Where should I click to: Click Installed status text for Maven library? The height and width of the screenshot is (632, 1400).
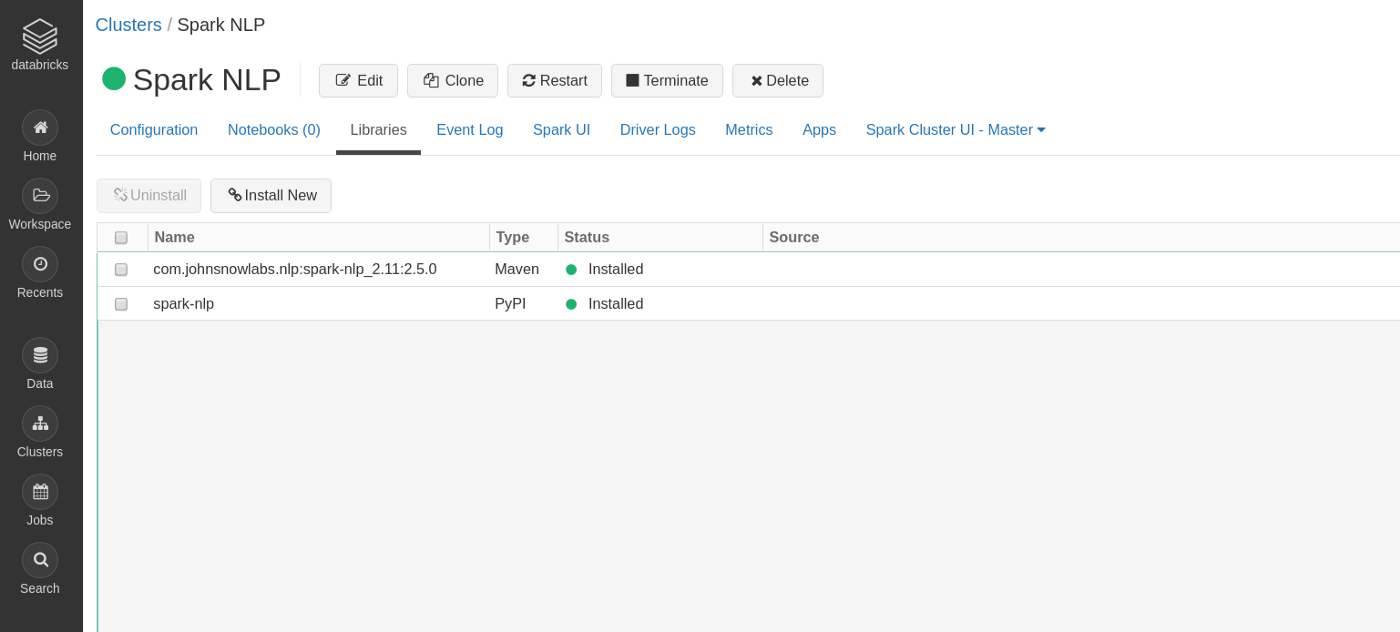pyautogui.click(x=616, y=270)
